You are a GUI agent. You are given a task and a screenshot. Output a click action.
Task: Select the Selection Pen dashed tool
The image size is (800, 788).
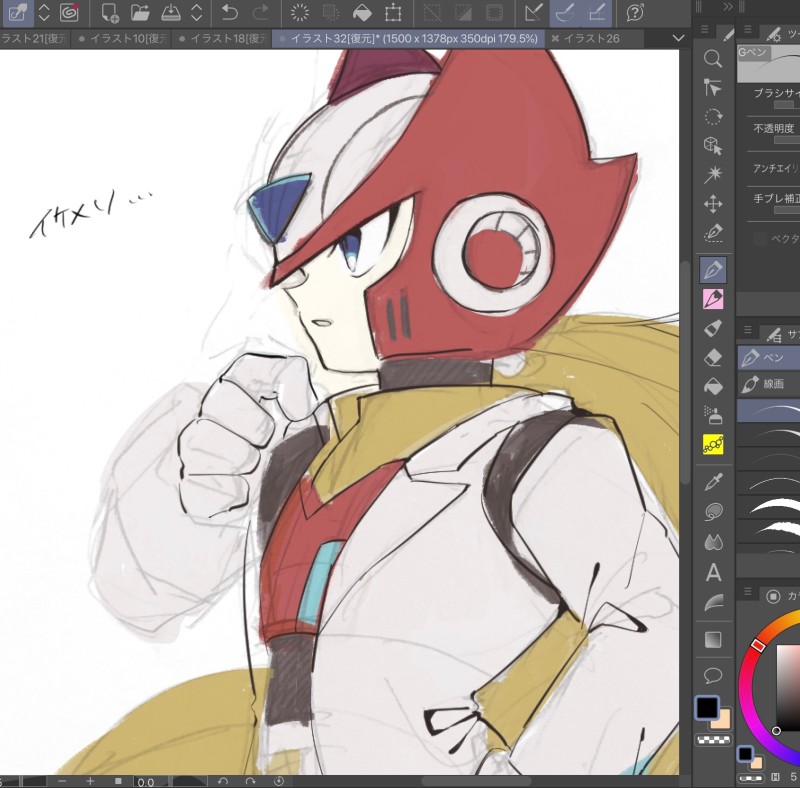click(713, 233)
